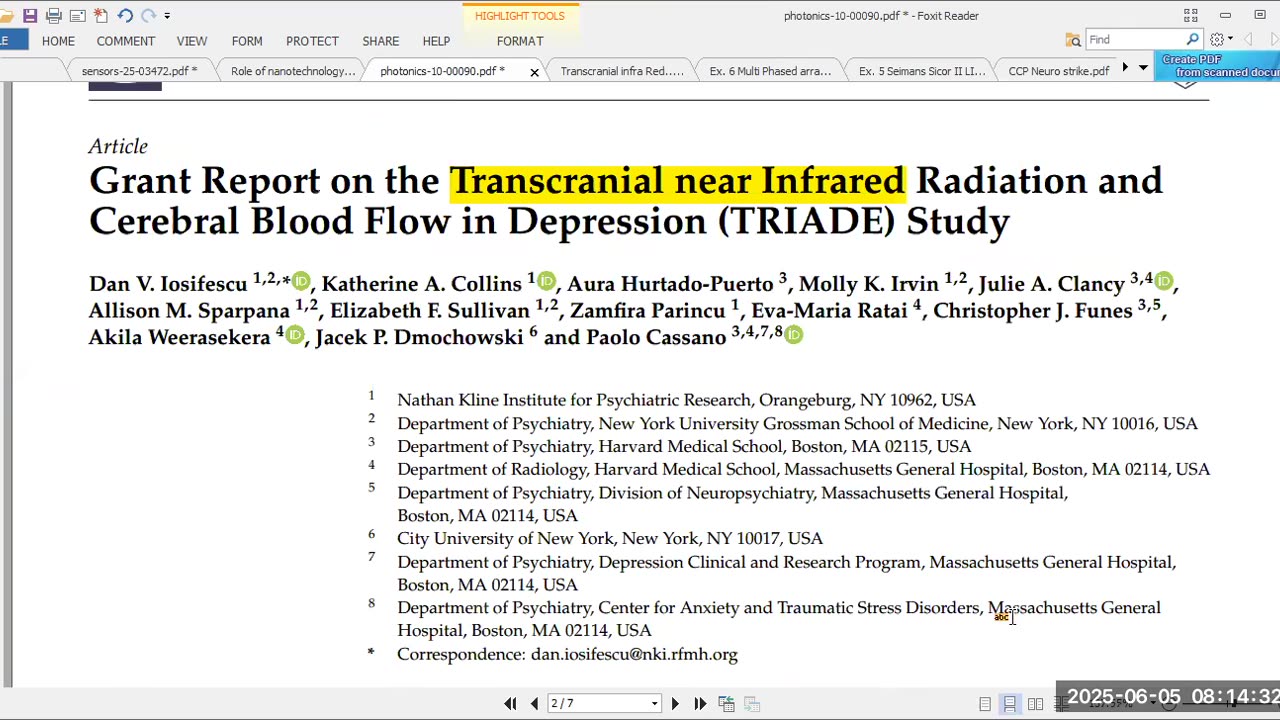Close the photonics-10-00090.pdf tab
The width and height of the screenshot is (1280, 720).
pos(534,72)
